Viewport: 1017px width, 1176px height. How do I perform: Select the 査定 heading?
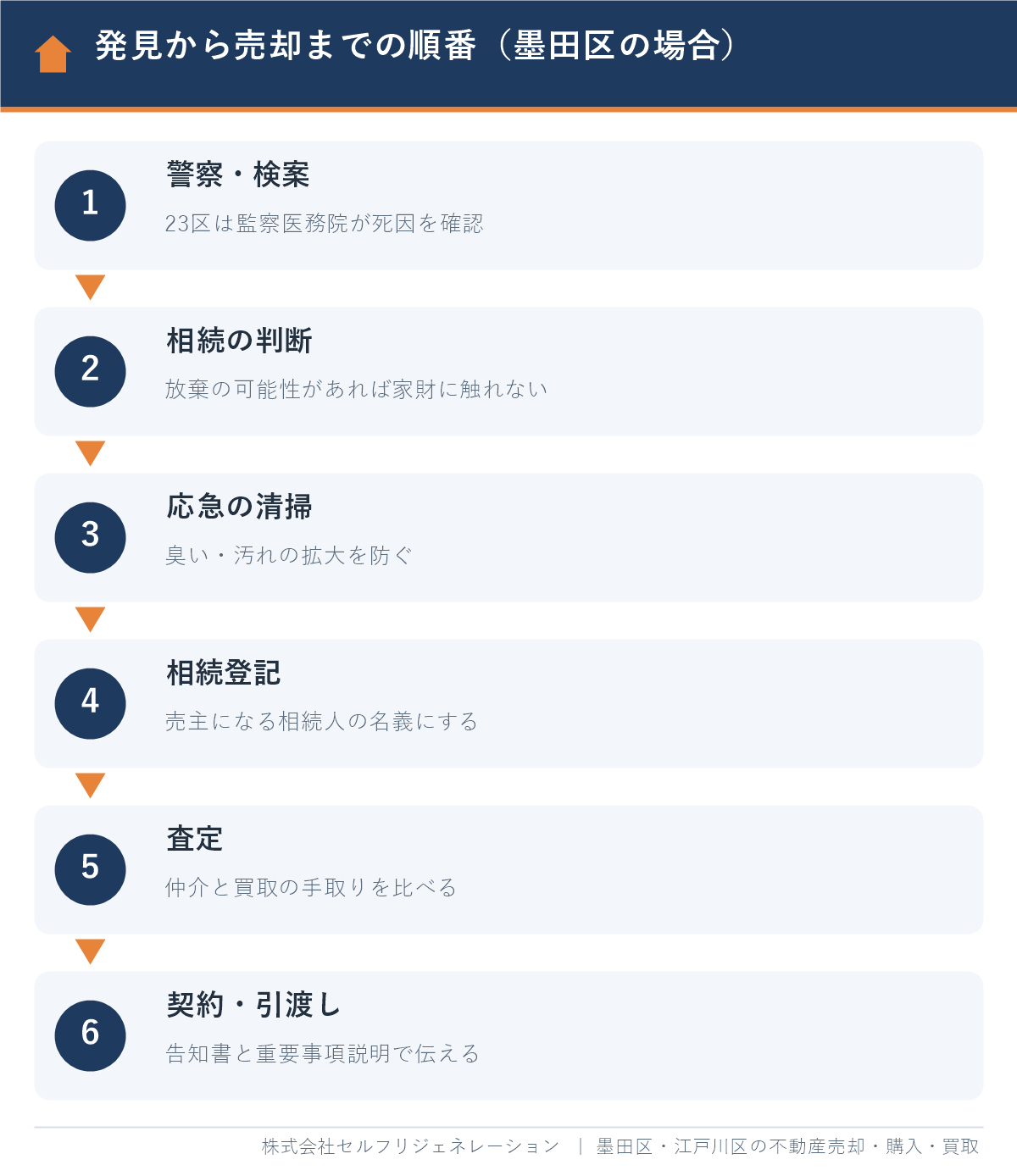195,839
